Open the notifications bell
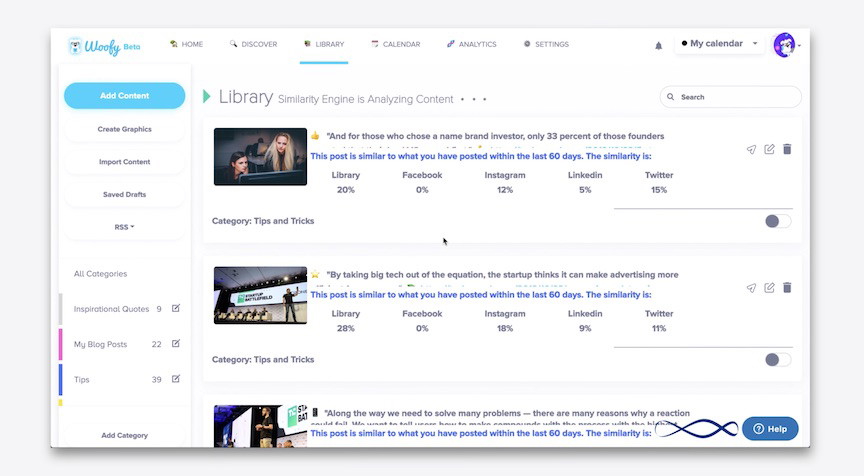 658,46
